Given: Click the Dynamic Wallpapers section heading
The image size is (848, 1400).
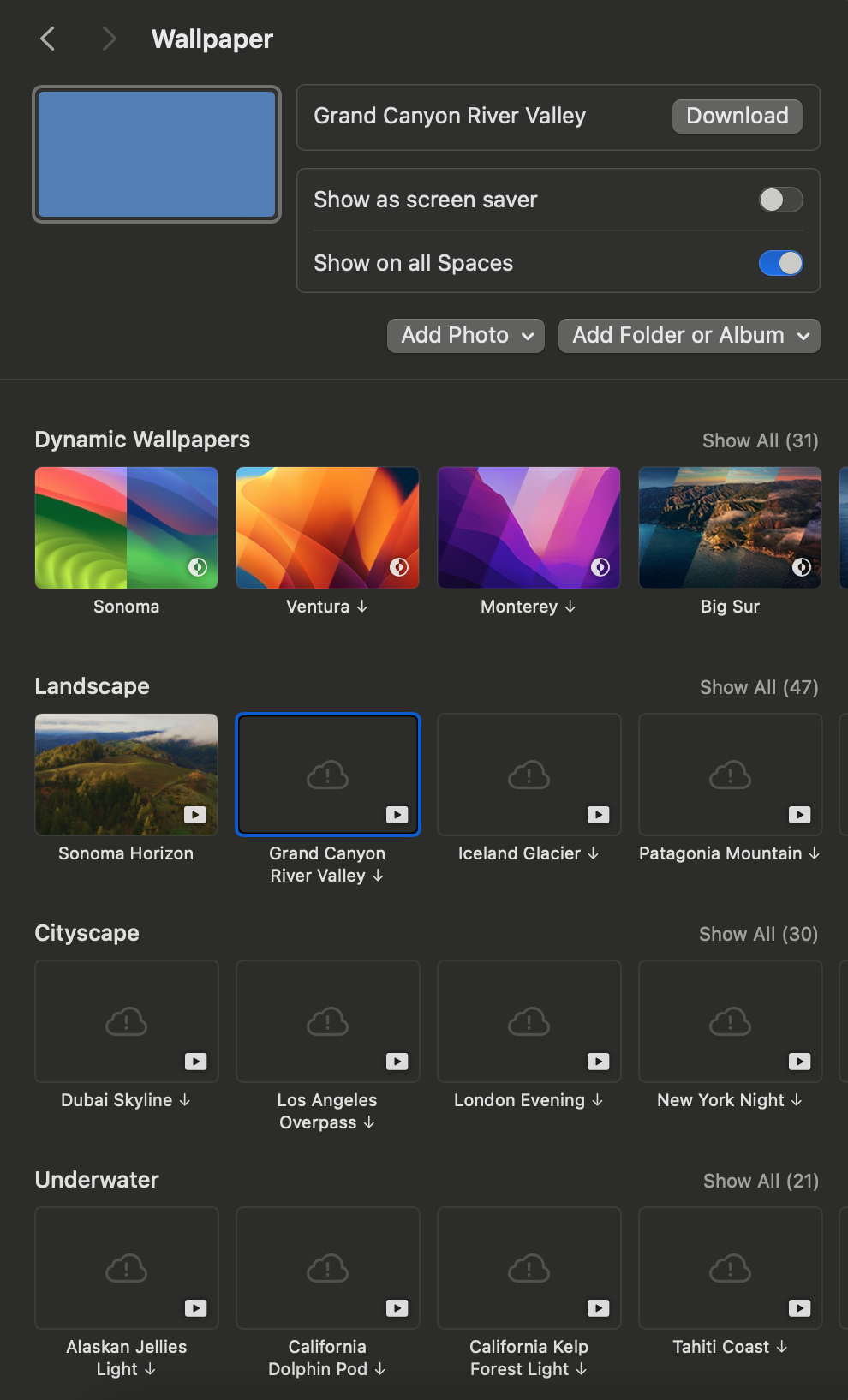Looking at the screenshot, I should coord(142,440).
